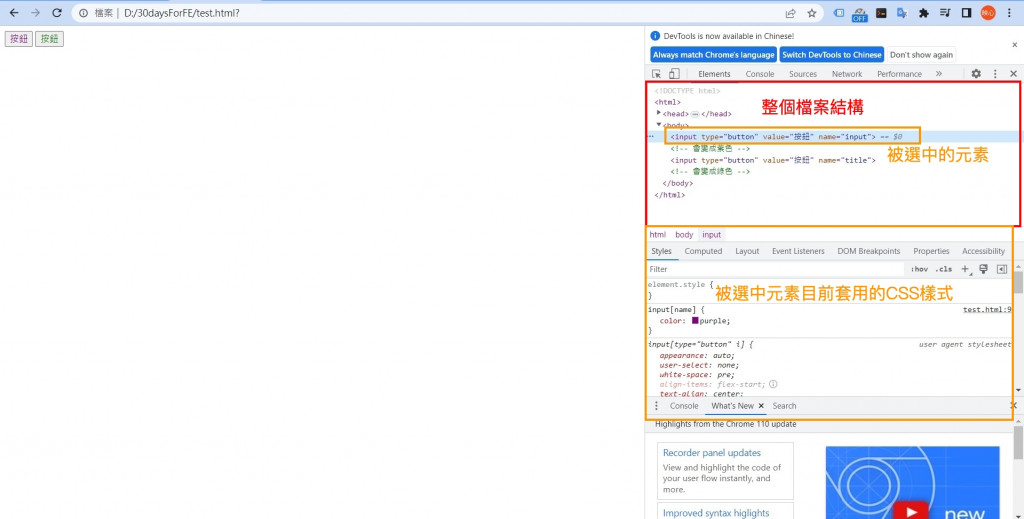Open the drawer three-dot menu

(x=656, y=406)
